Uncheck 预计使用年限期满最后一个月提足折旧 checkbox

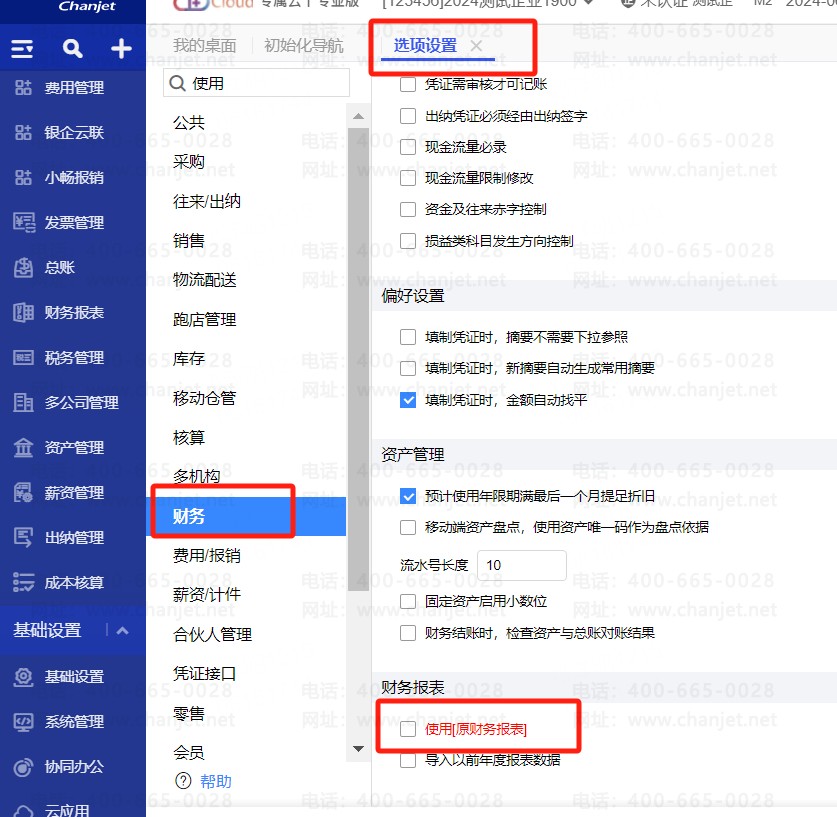(x=408, y=496)
